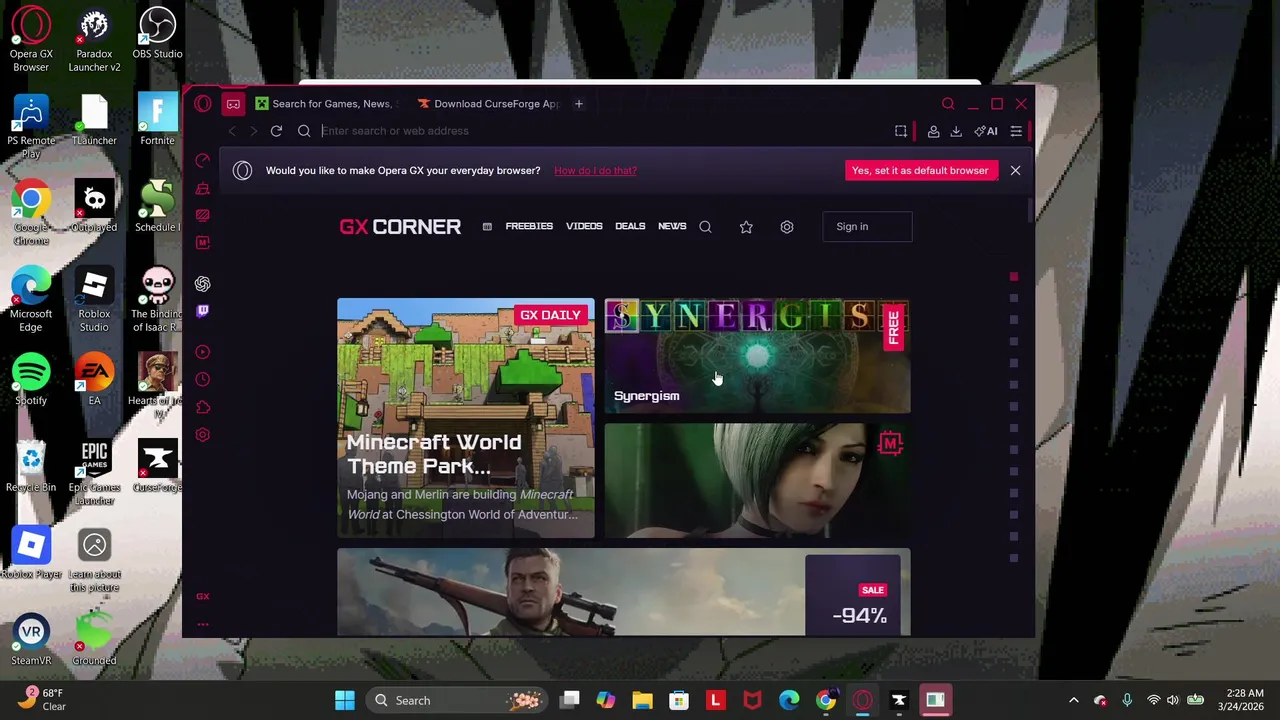Image resolution: width=1280 pixels, height=720 pixels.
Task: Show hidden tray icons chevron
Action: [x=1074, y=700]
